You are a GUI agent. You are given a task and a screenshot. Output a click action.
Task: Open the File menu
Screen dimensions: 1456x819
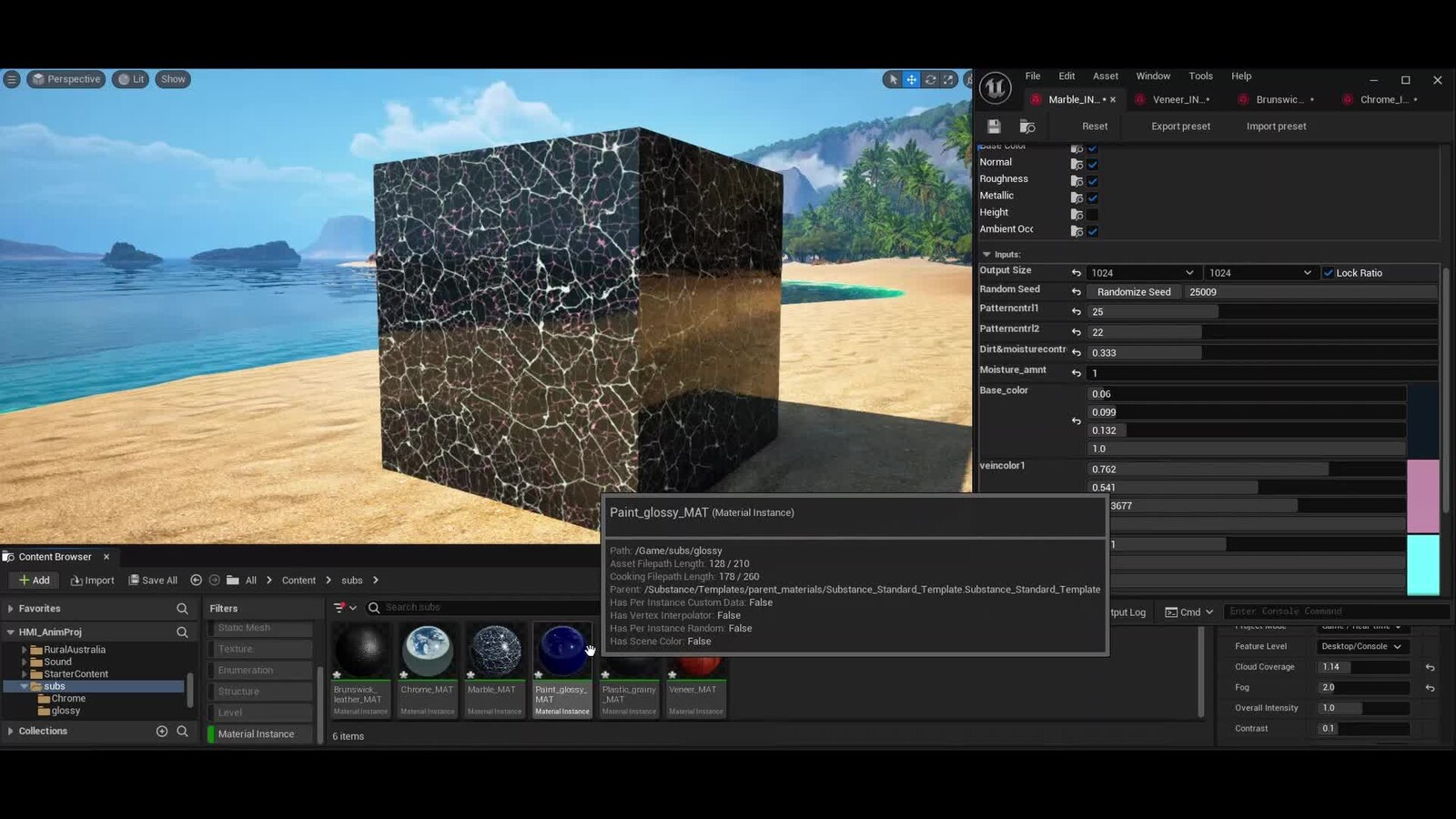pyautogui.click(x=1033, y=76)
